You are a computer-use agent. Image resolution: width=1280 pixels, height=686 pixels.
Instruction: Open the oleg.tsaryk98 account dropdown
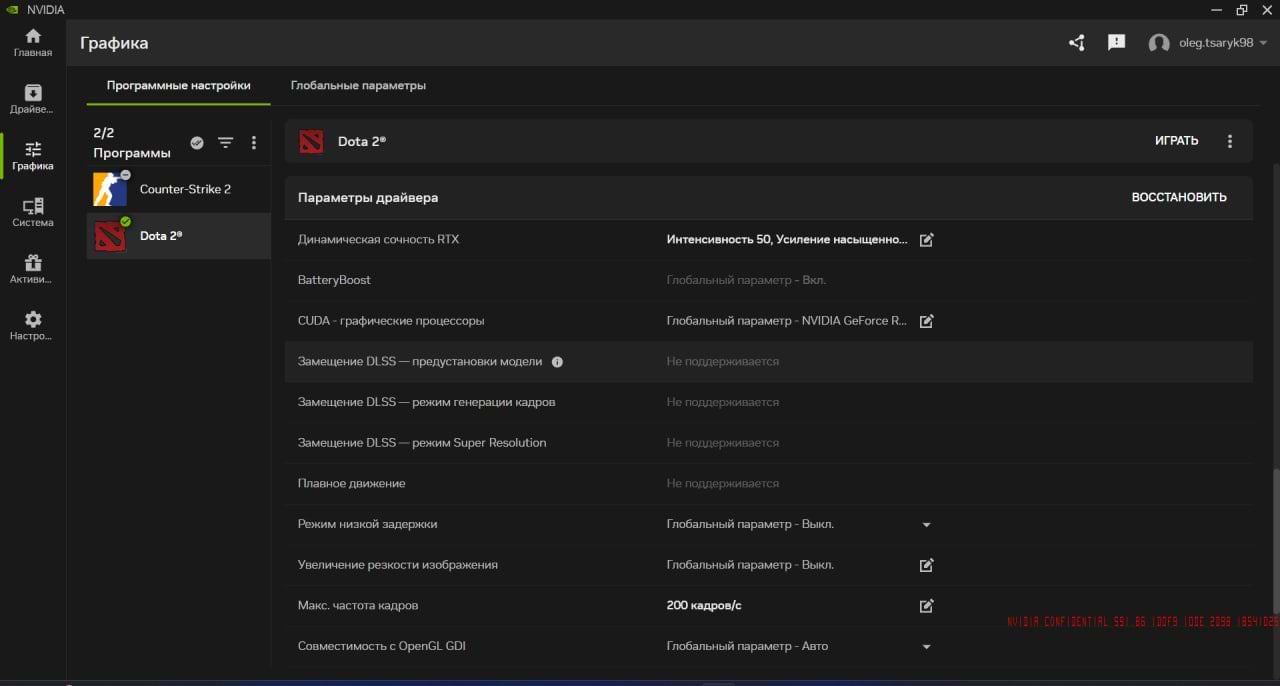(x=1209, y=43)
